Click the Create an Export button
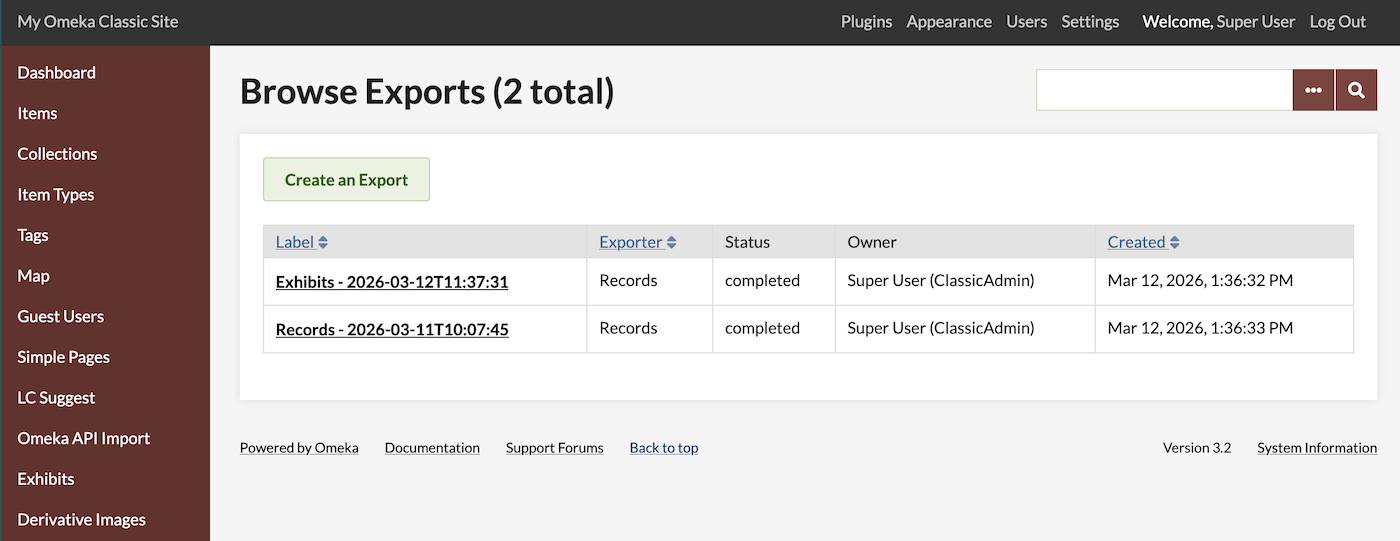Screen dimensions: 1400x541 tap(346, 180)
